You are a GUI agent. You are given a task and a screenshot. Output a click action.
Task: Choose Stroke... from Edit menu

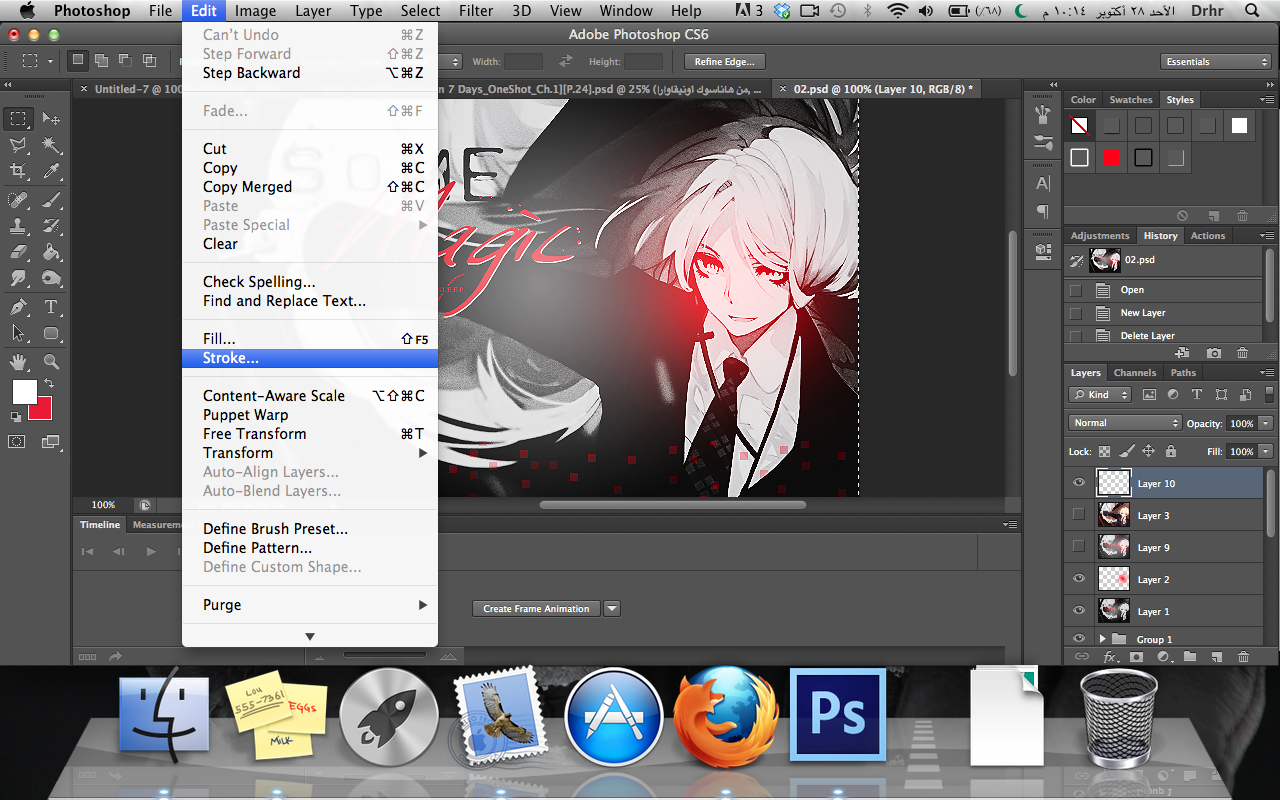click(x=310, y=358)
